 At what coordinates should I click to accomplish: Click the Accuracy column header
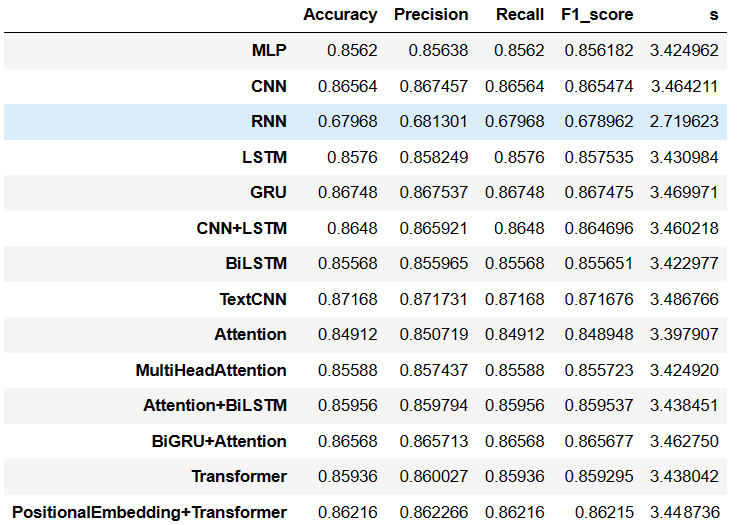[x=340, y=15]
